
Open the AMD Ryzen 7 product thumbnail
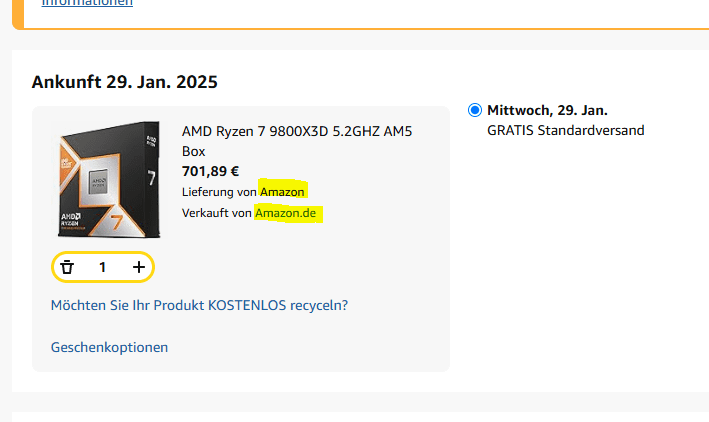109,179
